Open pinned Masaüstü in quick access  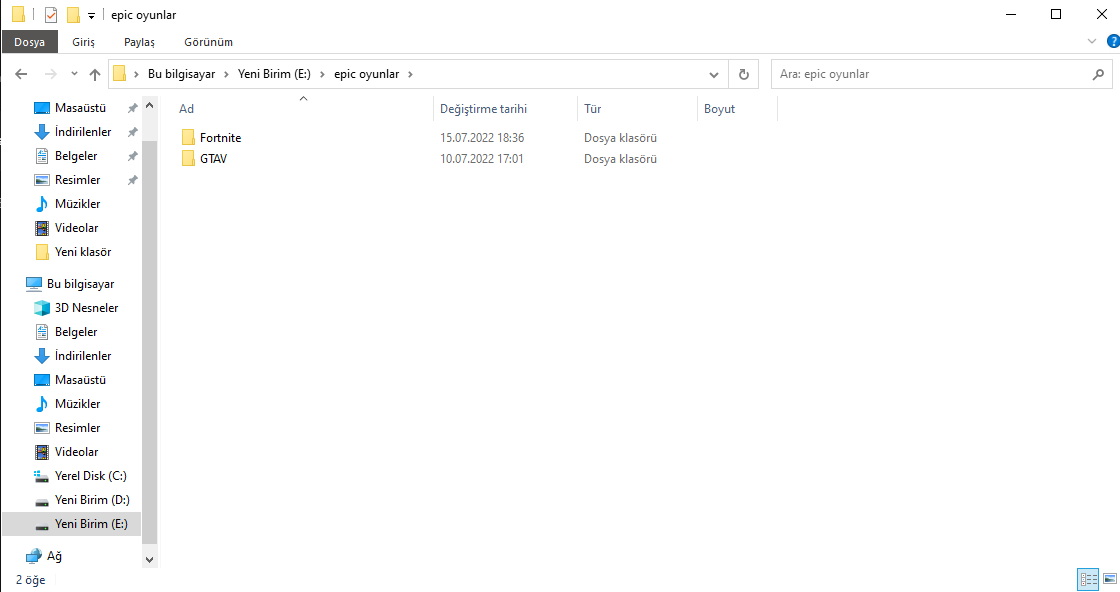click(x=80, y=108)
